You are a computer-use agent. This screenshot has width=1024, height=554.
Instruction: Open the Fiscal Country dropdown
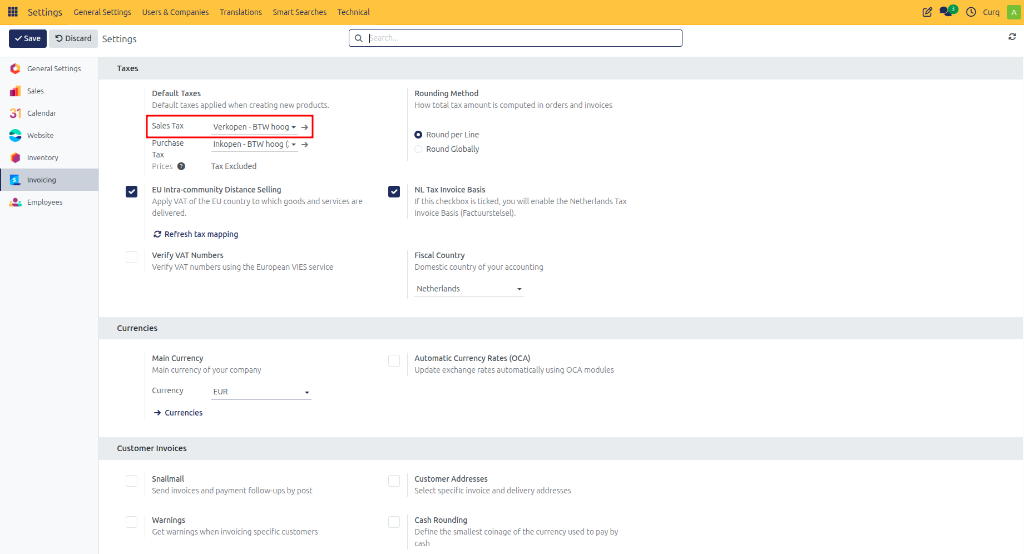(x=469, y=289)
